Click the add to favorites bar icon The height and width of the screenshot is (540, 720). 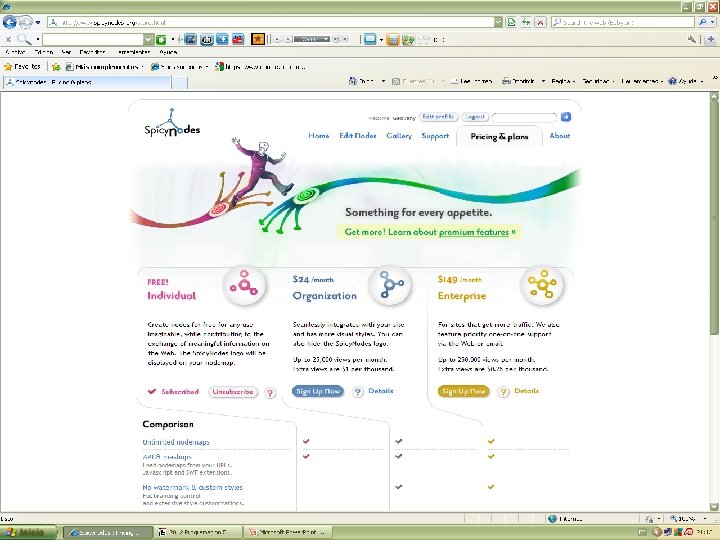pyautogui.click(x=56, y=67)
